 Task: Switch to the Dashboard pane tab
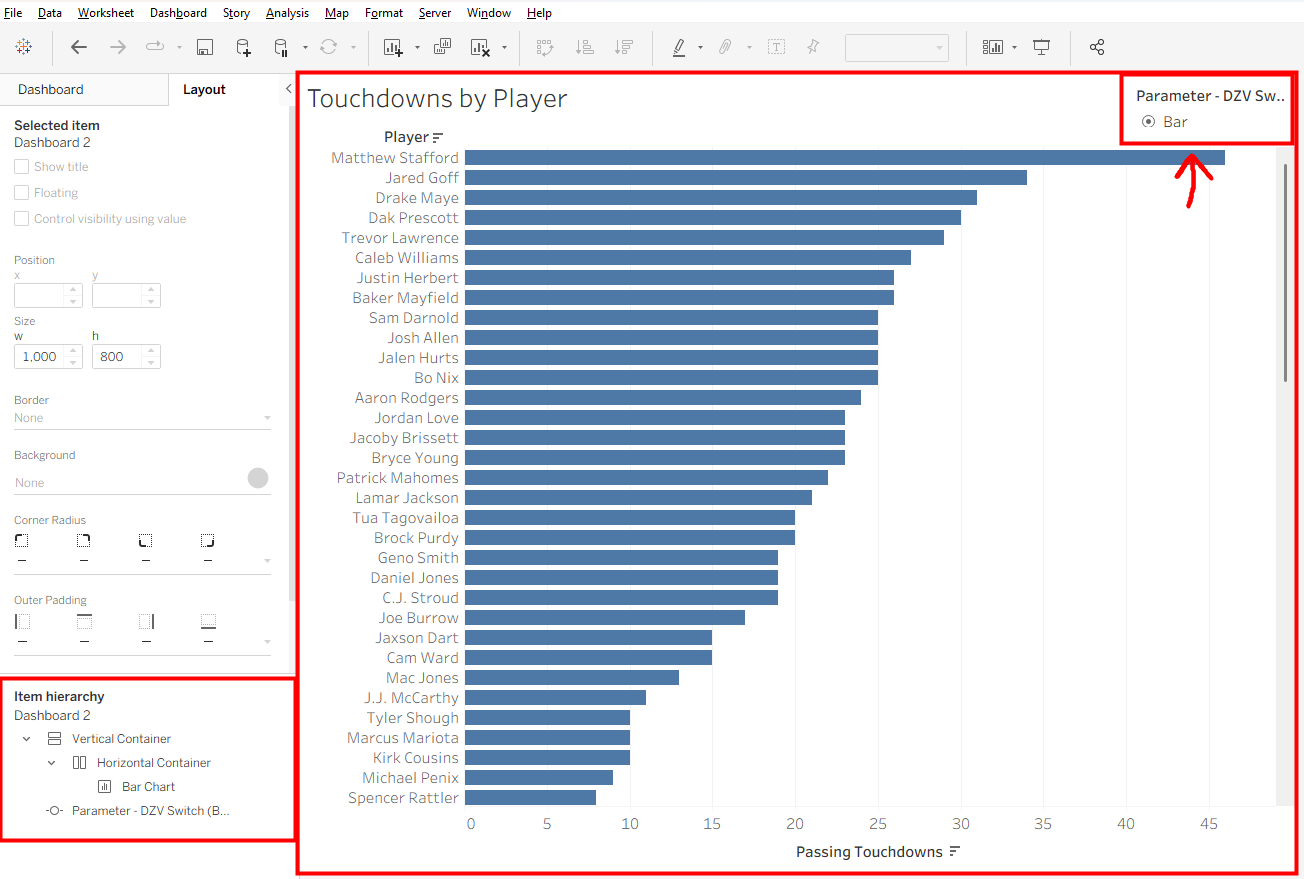(x=51, y=89)
